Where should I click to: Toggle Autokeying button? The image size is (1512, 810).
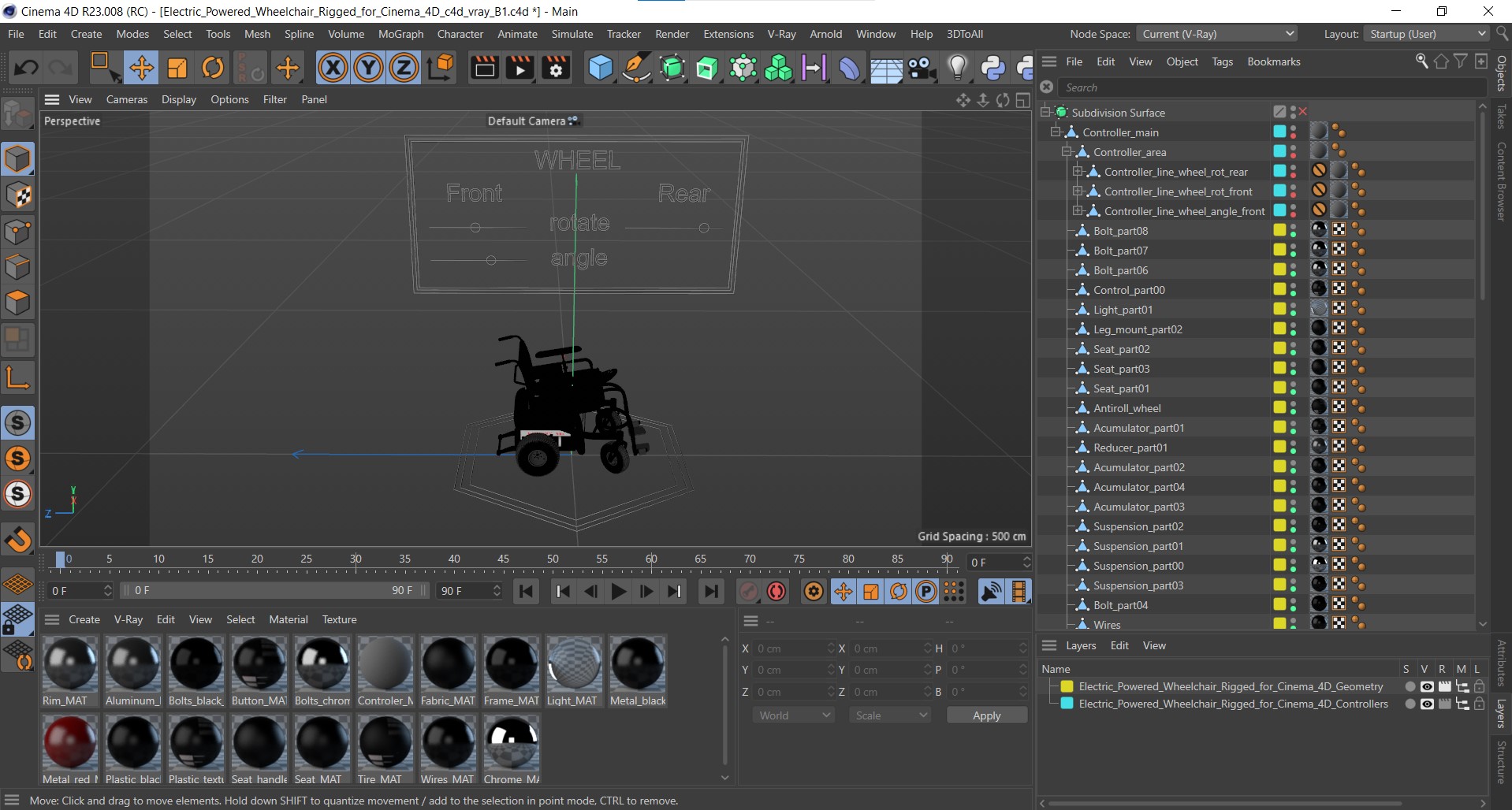tap(776, 591)
